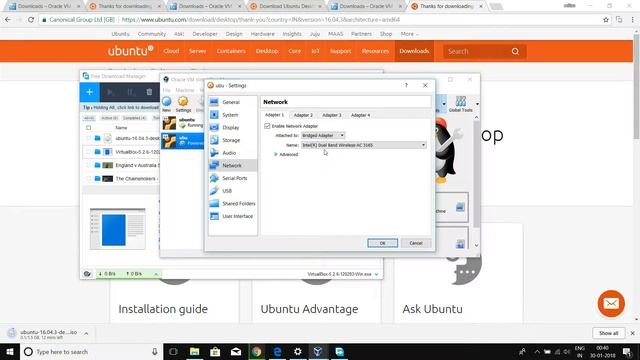Image resolution: width=640 pixels, height=360 pixels.
Task: Open Downloads in Ubuntu navigation bar
Action: 414,51
